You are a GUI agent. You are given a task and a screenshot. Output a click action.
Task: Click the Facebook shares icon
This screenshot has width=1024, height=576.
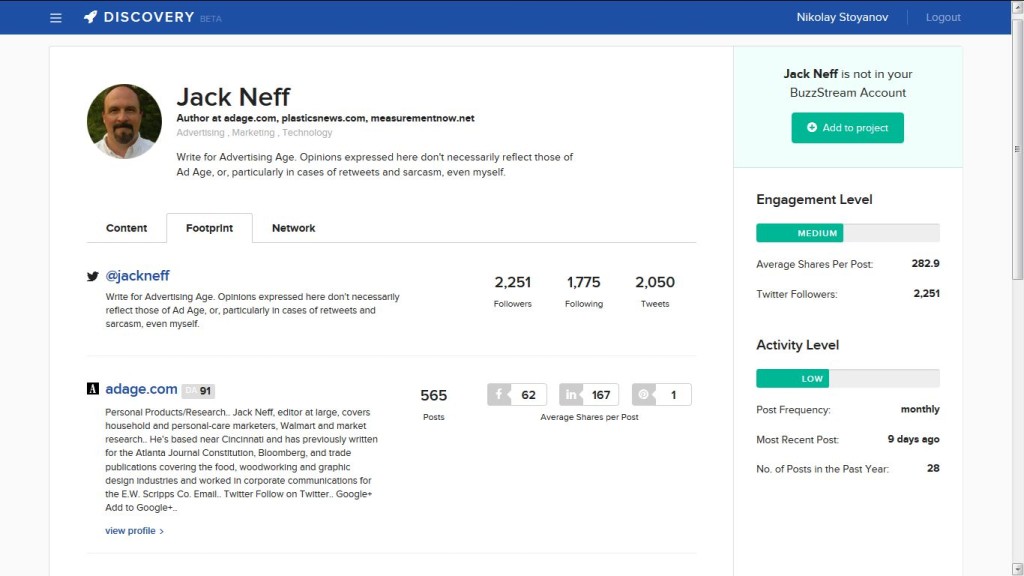tap(499, 395)
